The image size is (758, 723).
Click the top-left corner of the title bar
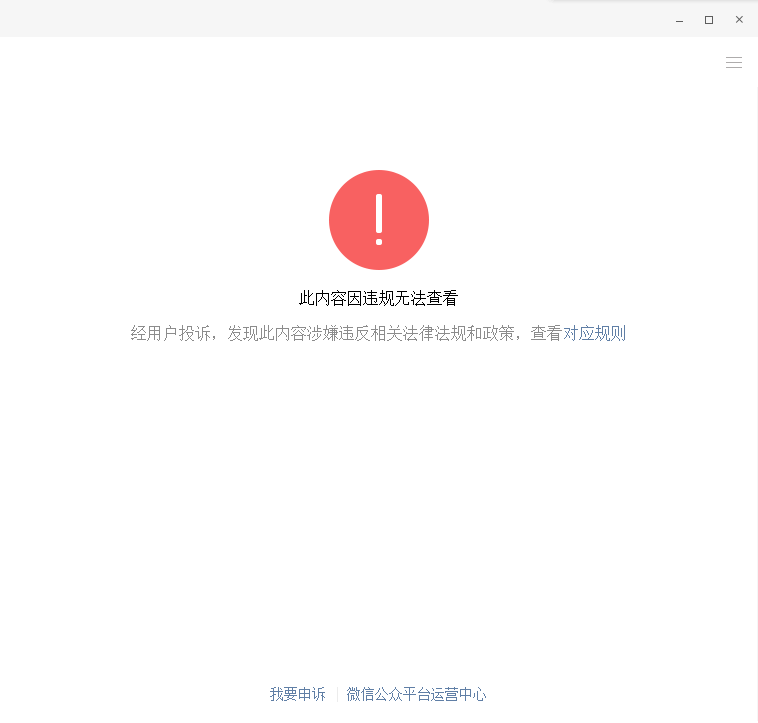pyautogui.click(x=10, y=10)
